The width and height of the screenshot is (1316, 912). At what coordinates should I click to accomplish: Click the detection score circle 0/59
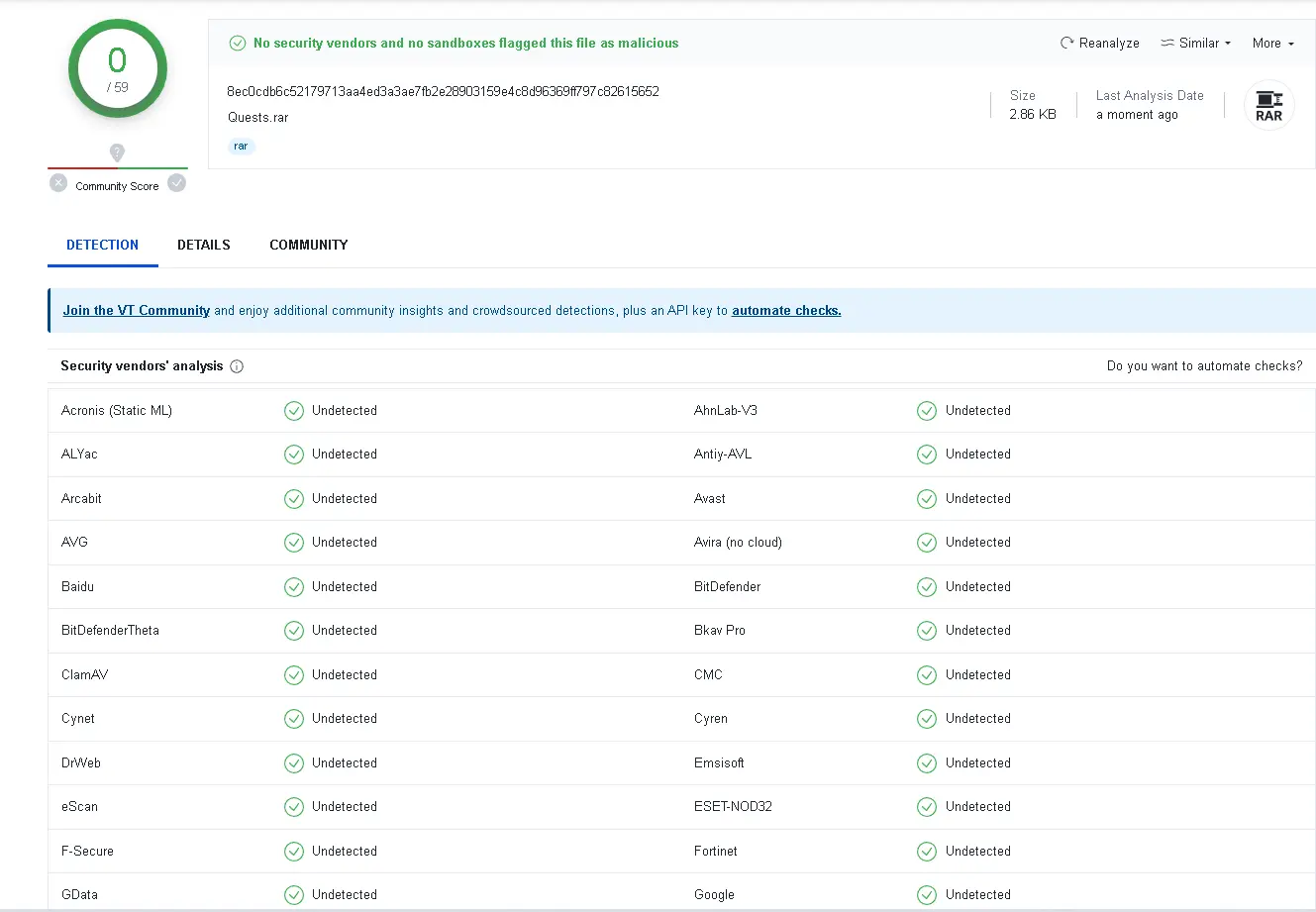(x=117, y=69)
